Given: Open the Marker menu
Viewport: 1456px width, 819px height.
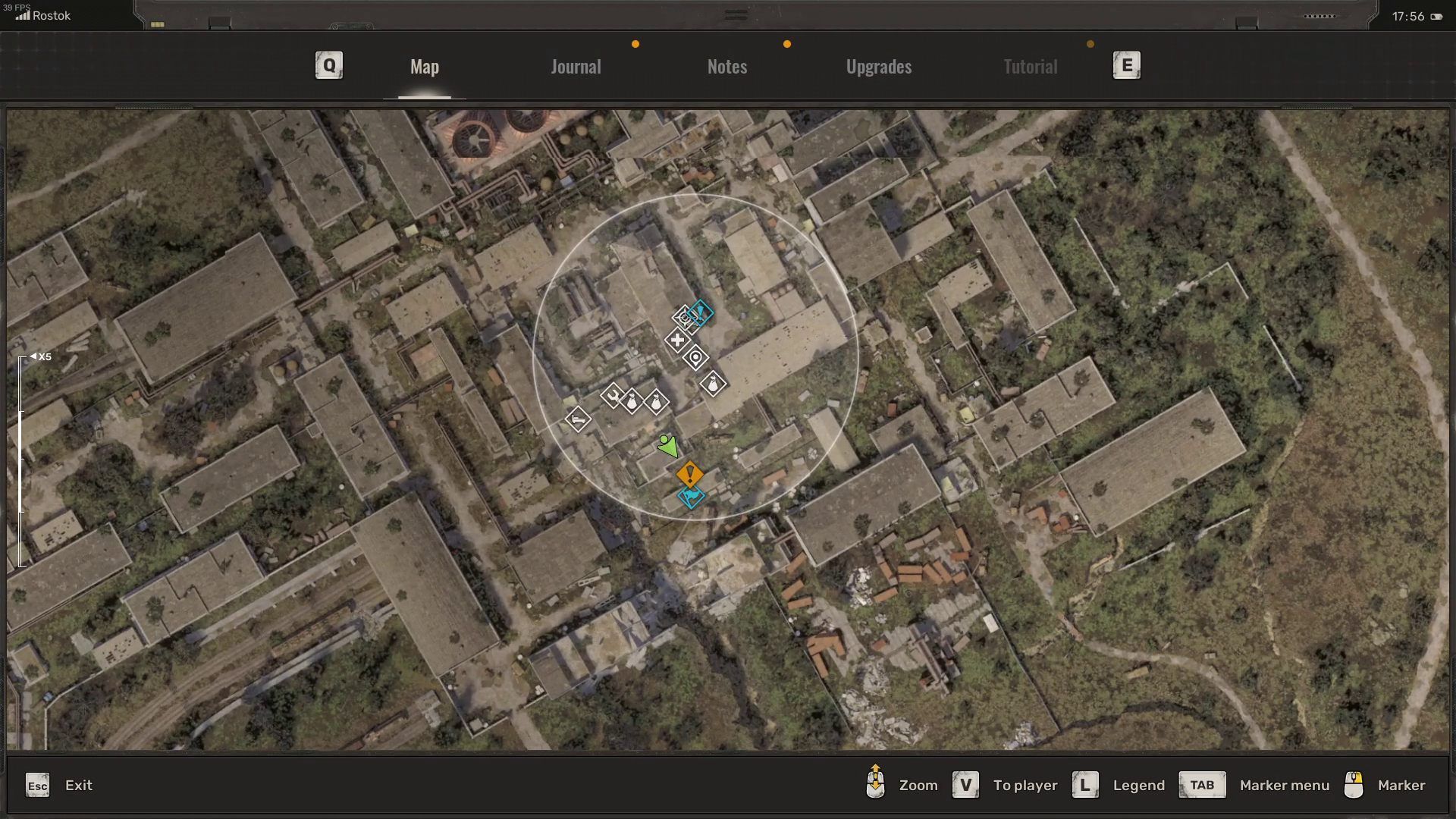Looking at the screenshot, I should 1284,785.
